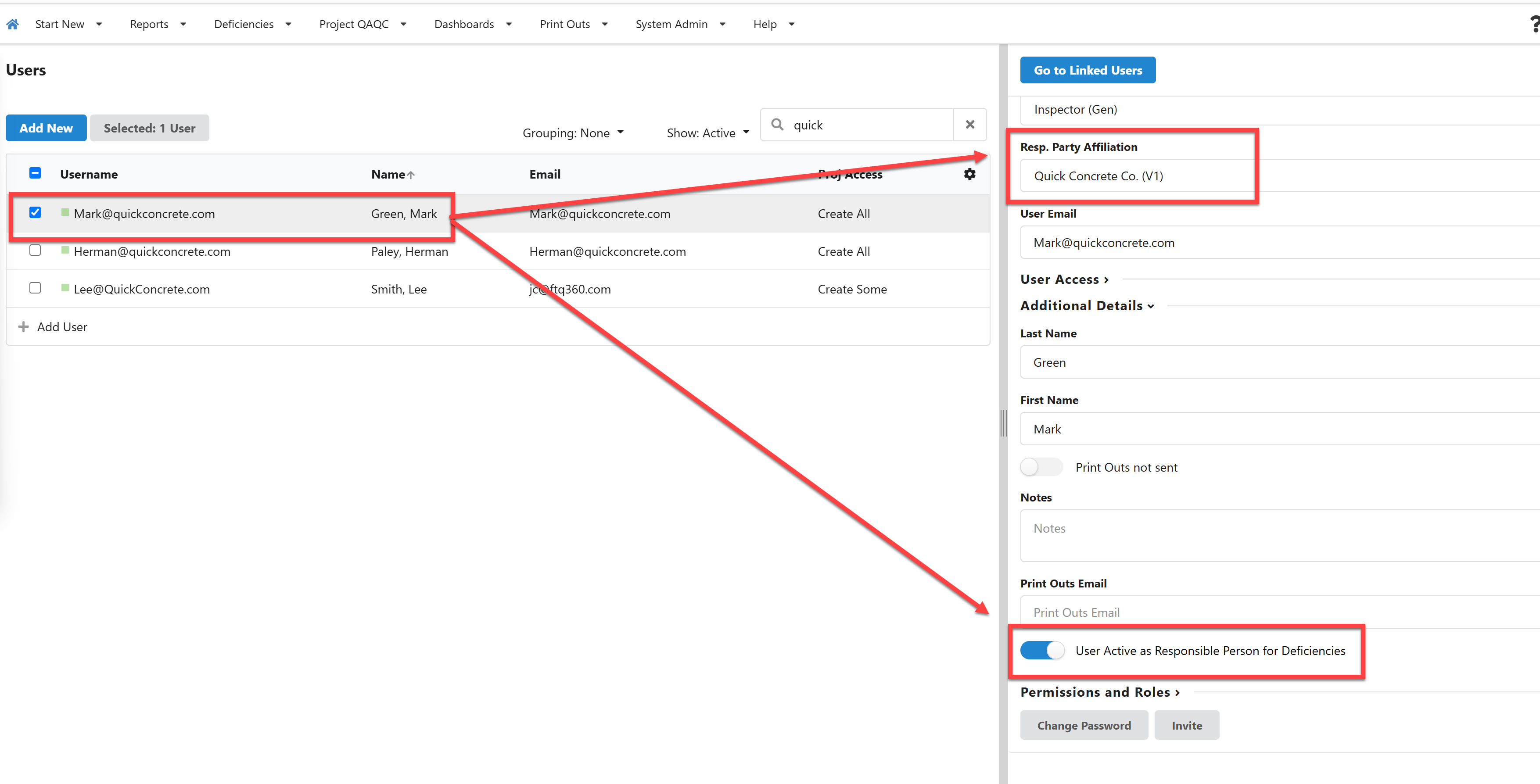The height and width of the screenshot is (784, 1540).
Task: Open the Deficiencies menu
Action: [x=252, y=24]
